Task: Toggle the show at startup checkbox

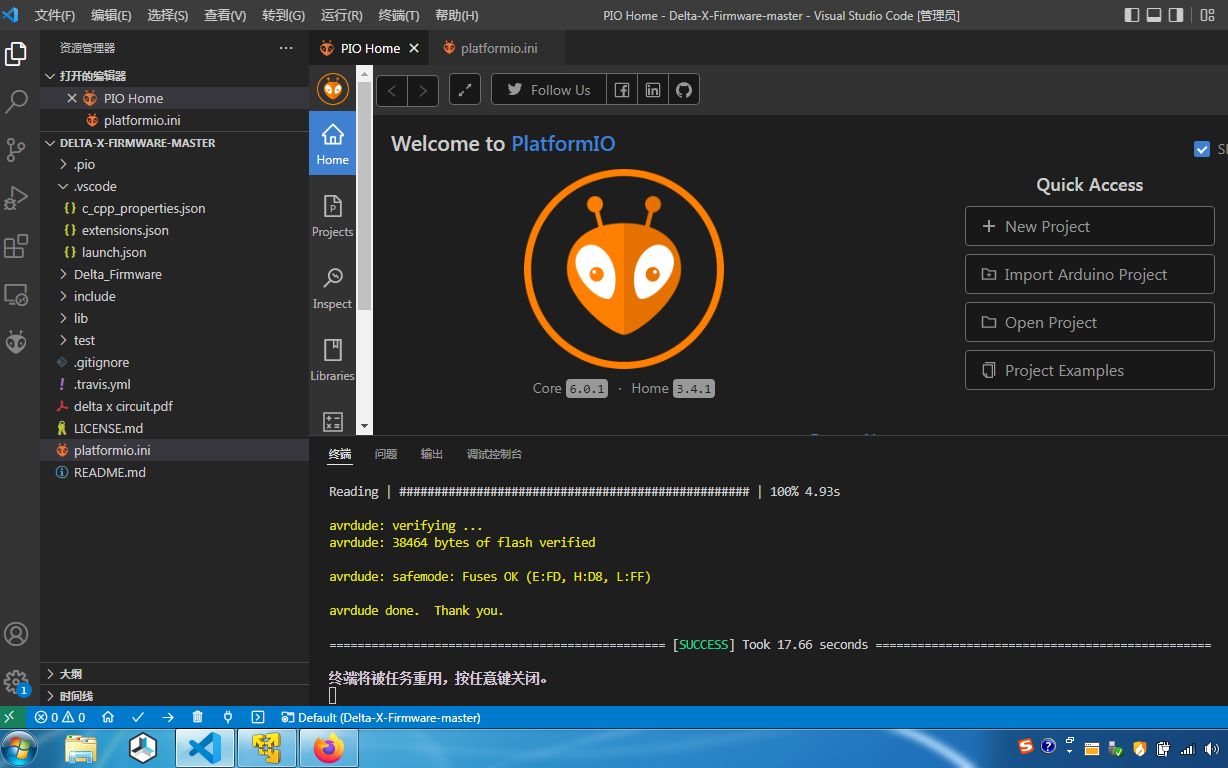Action: coord(1202,149)
